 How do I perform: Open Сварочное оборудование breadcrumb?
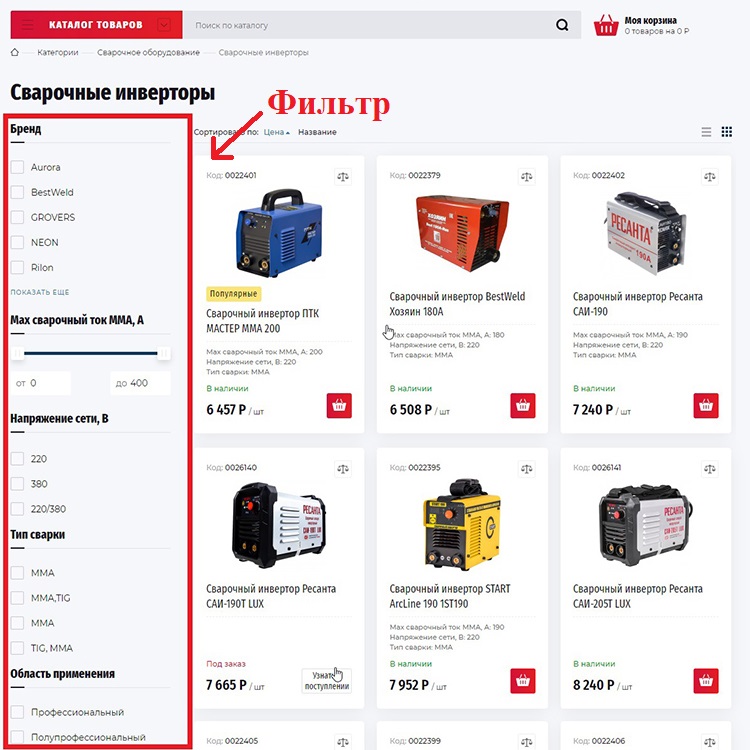(x=148, y=52)
